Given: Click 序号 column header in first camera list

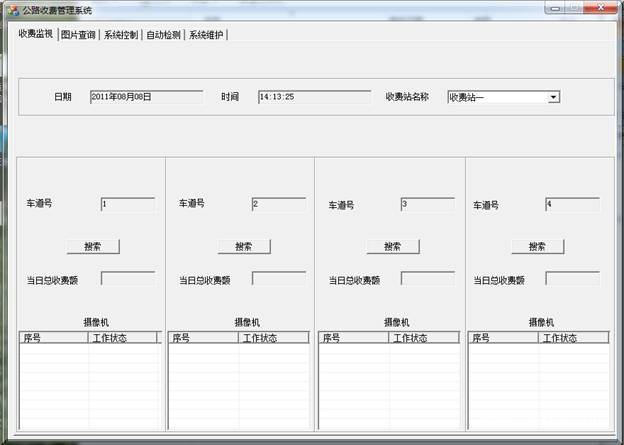Looking at the screenshot, I should click(x=54, y=338).
